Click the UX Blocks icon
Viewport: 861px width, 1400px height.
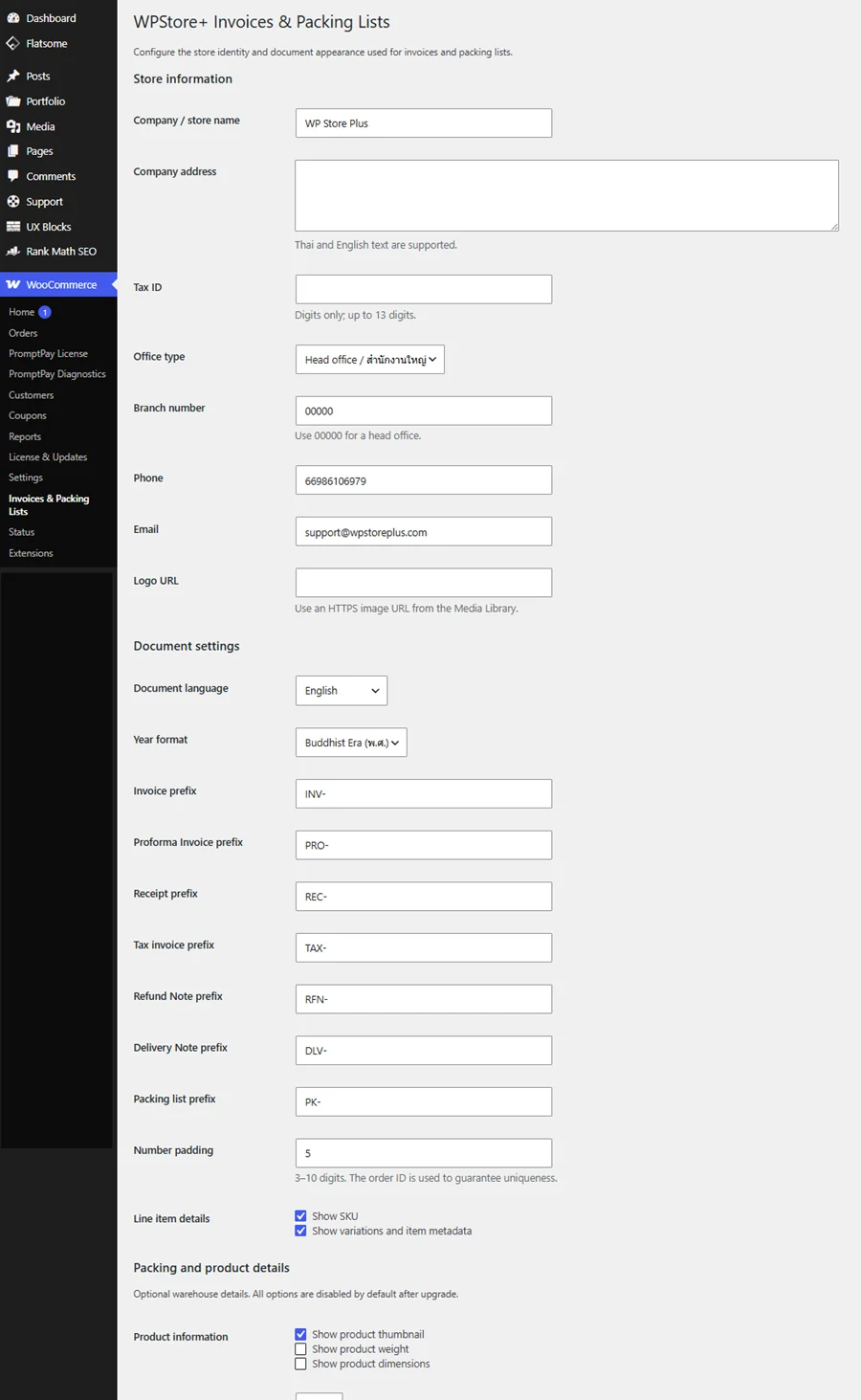pos(13,227)
